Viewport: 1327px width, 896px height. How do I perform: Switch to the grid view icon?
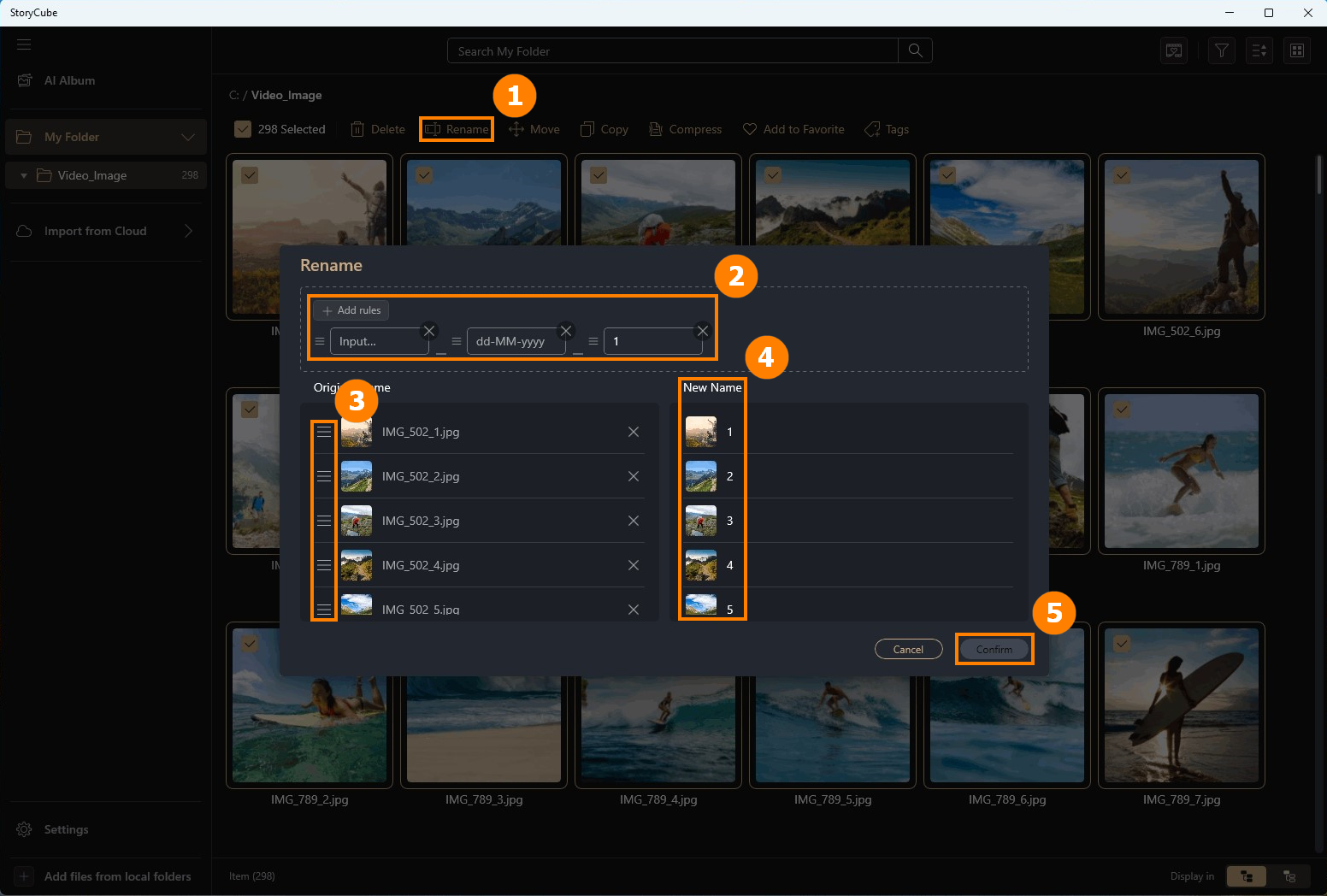pyautogui.click(x=1297, y=50)
